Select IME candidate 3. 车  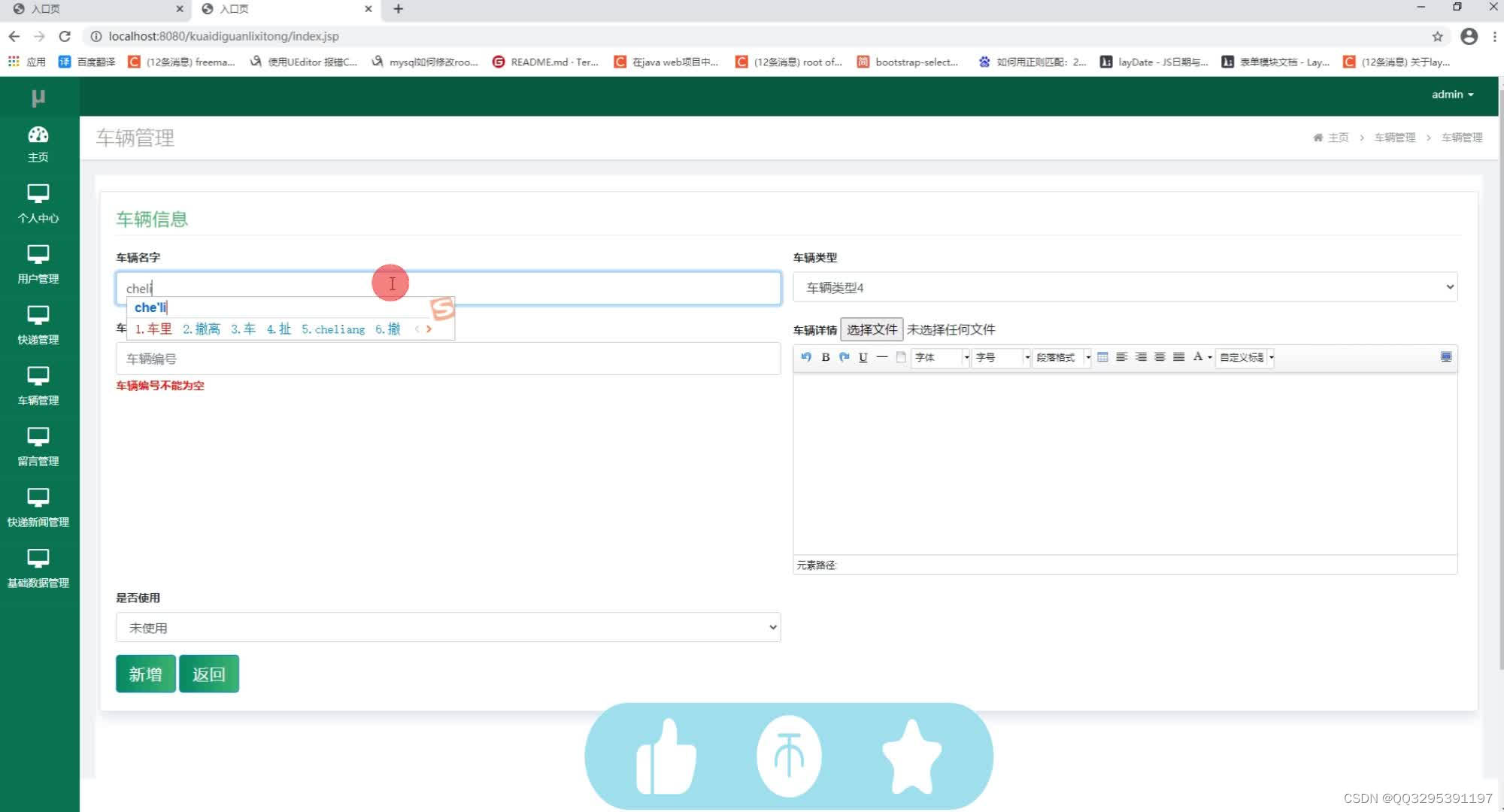[x=243, y=329]
